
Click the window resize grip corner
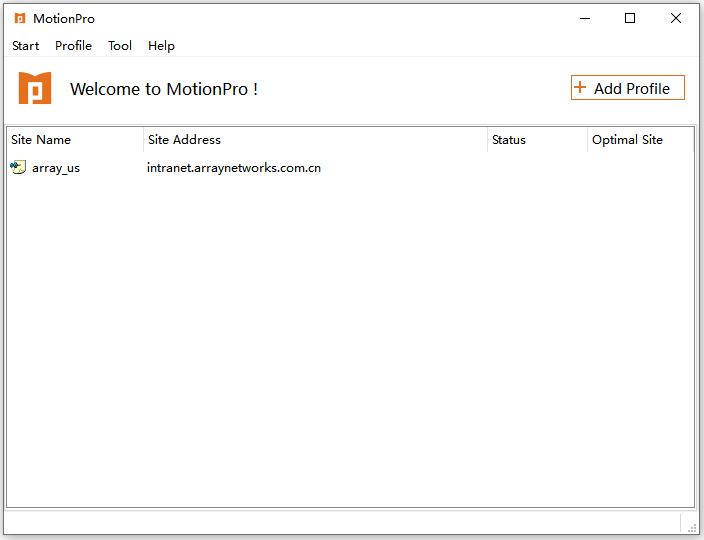point(692,527)
